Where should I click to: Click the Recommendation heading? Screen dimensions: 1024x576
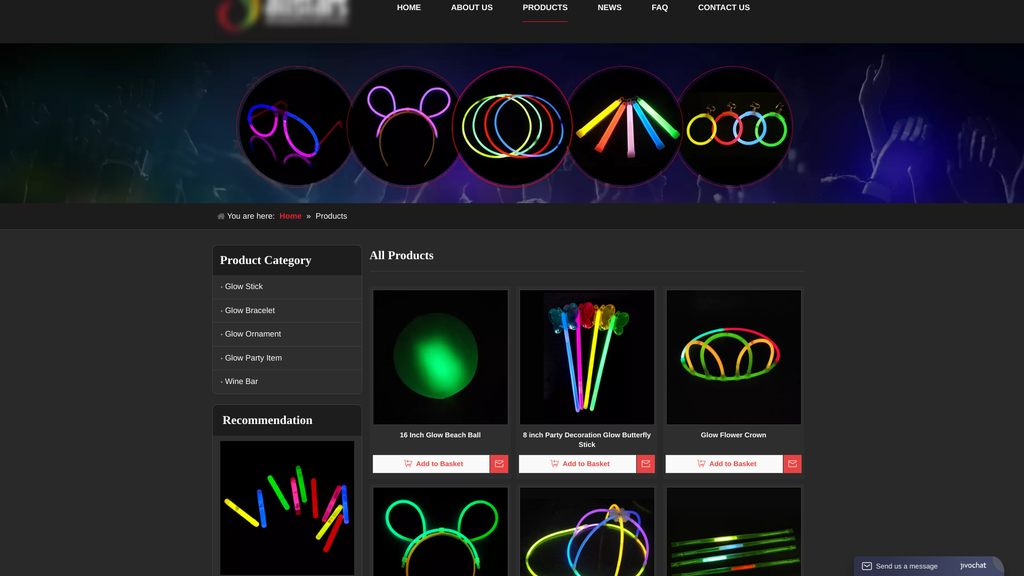click(267, 421)
